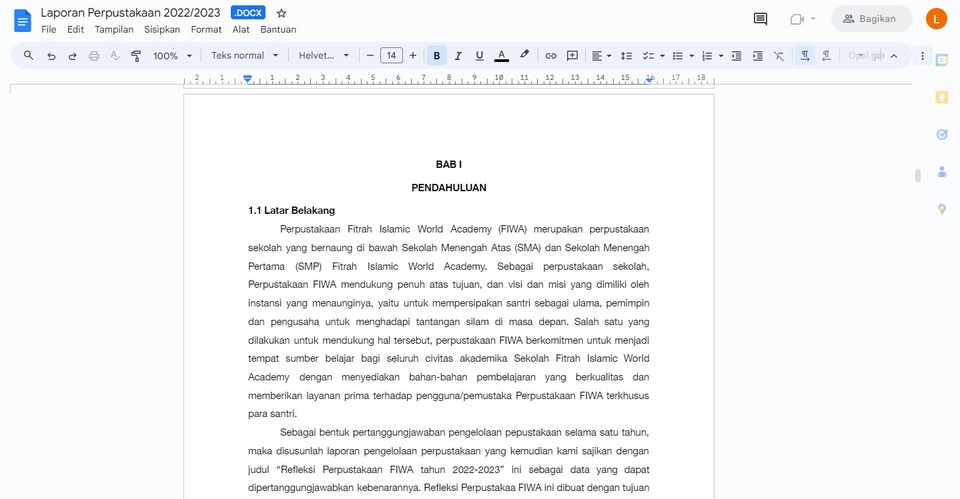This screenshot has height=499, width=960.
Task: Click the right indent ruler marker
Action: click(649, 79)
